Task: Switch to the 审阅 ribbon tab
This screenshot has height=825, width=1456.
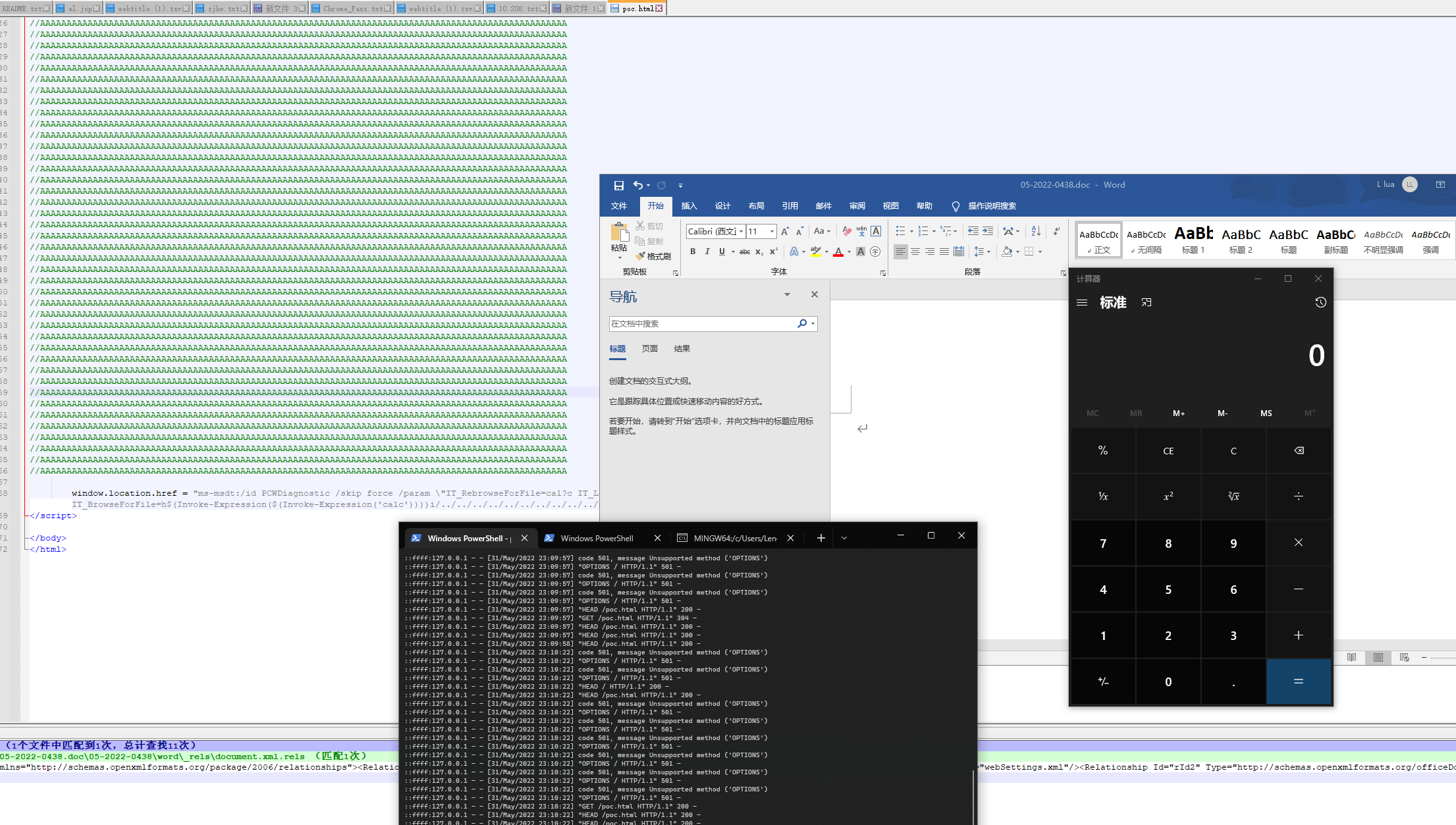Action: coord(857,206)
